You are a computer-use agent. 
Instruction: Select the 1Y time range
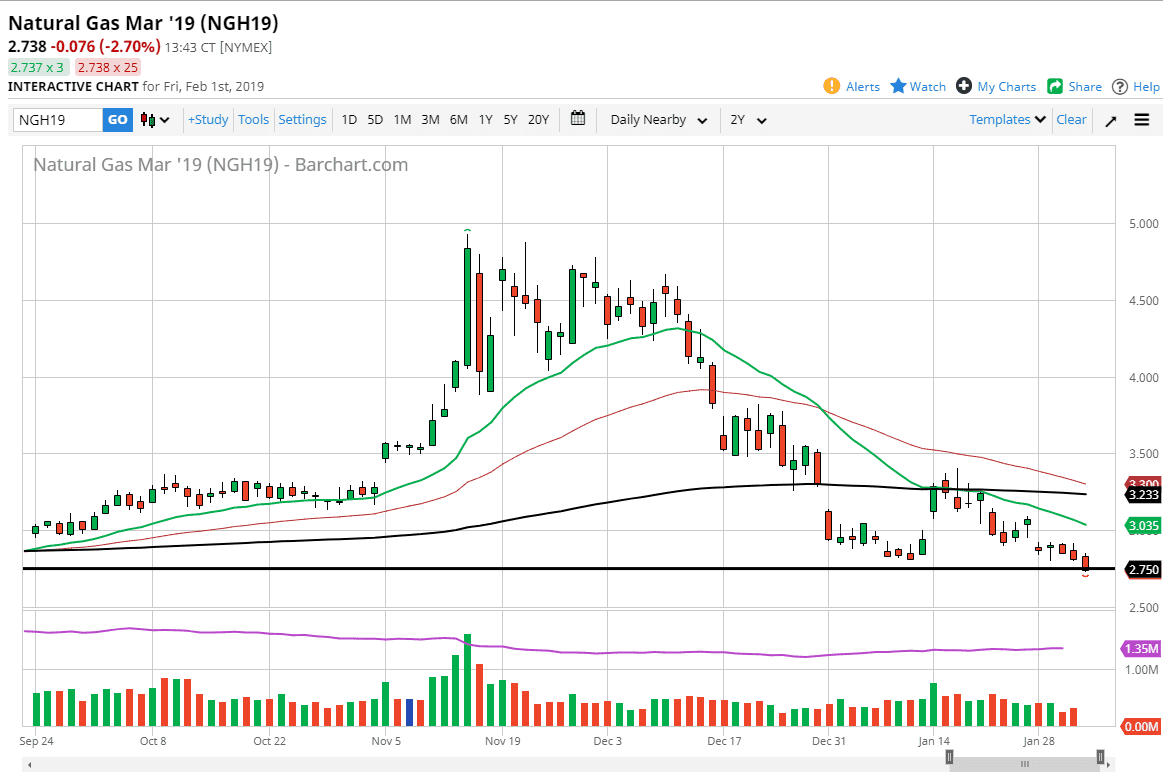tap(486, 119)
